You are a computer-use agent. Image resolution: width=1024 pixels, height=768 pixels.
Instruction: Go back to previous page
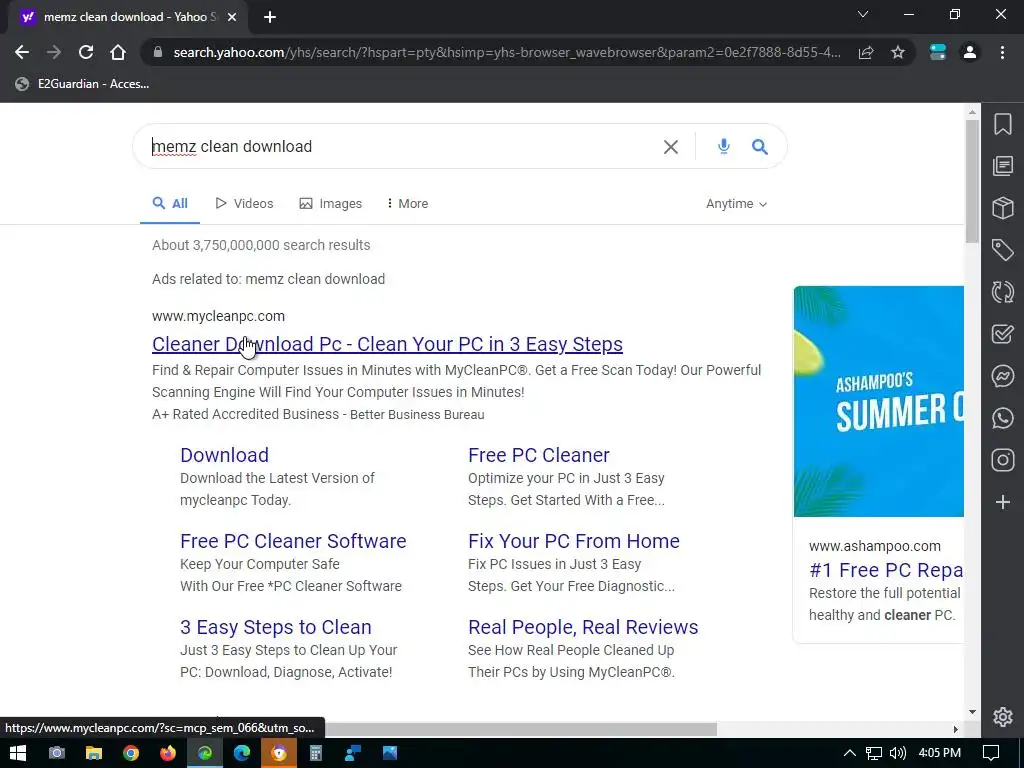pos(22,52)
